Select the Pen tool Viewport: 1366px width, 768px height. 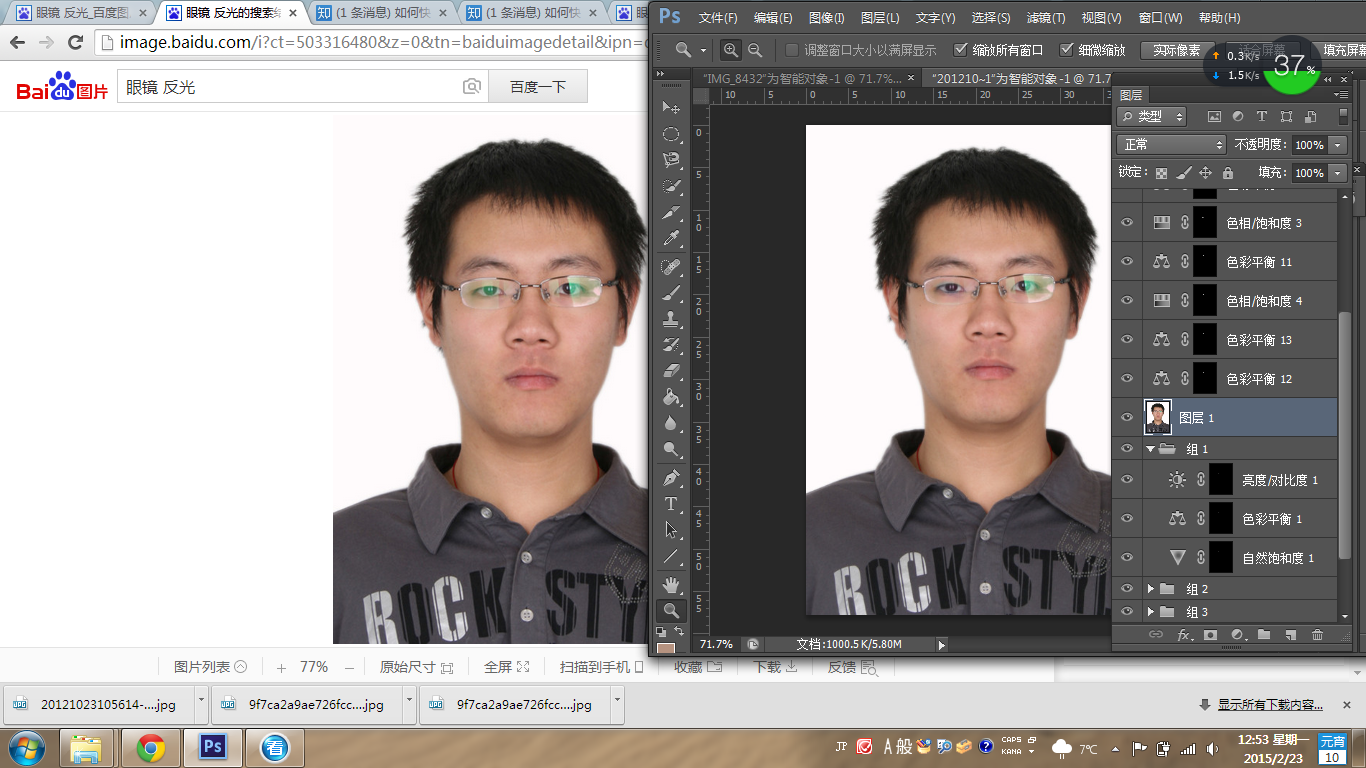[x=671, y=478]
